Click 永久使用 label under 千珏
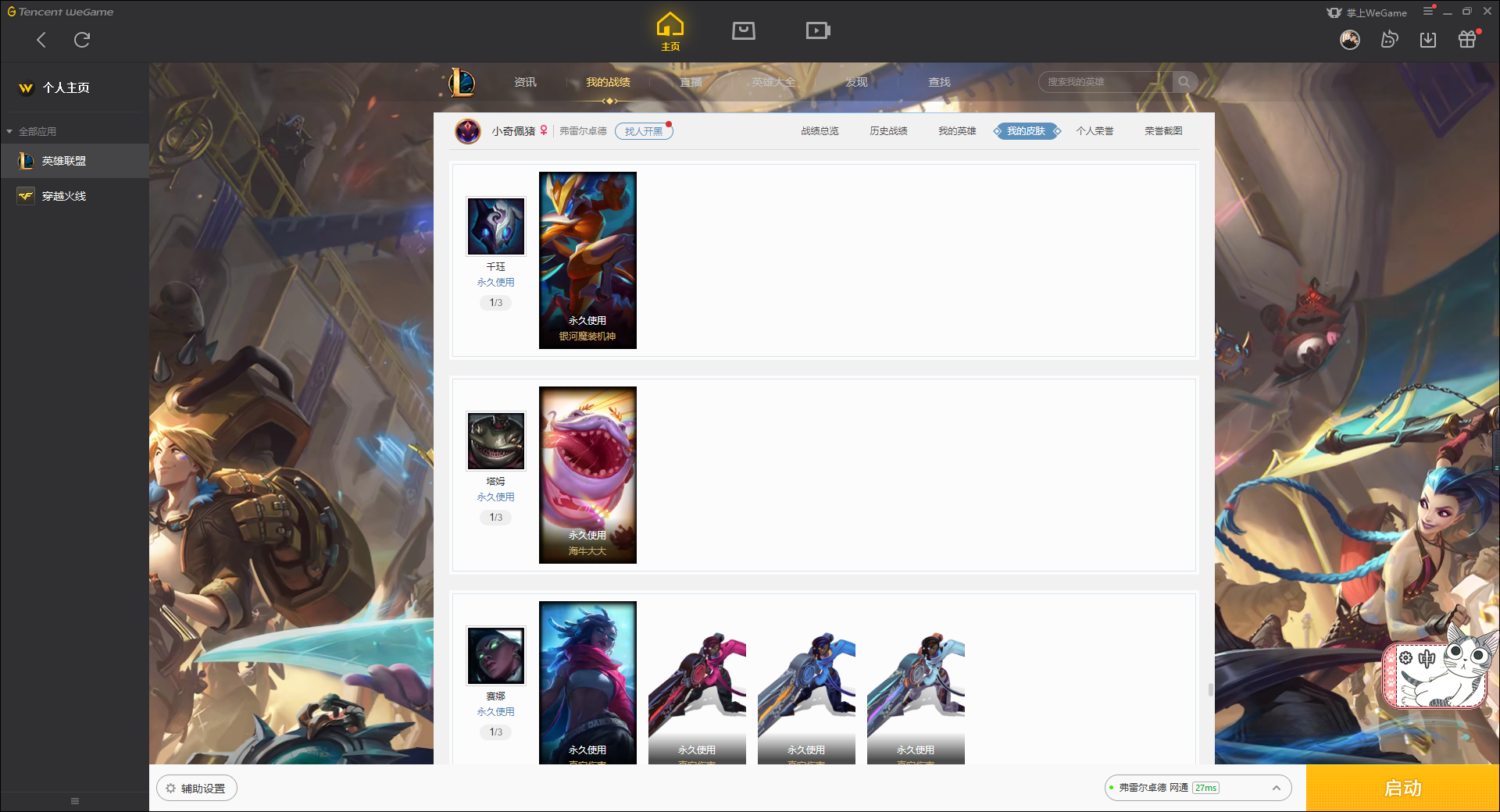 pos(496,283)
